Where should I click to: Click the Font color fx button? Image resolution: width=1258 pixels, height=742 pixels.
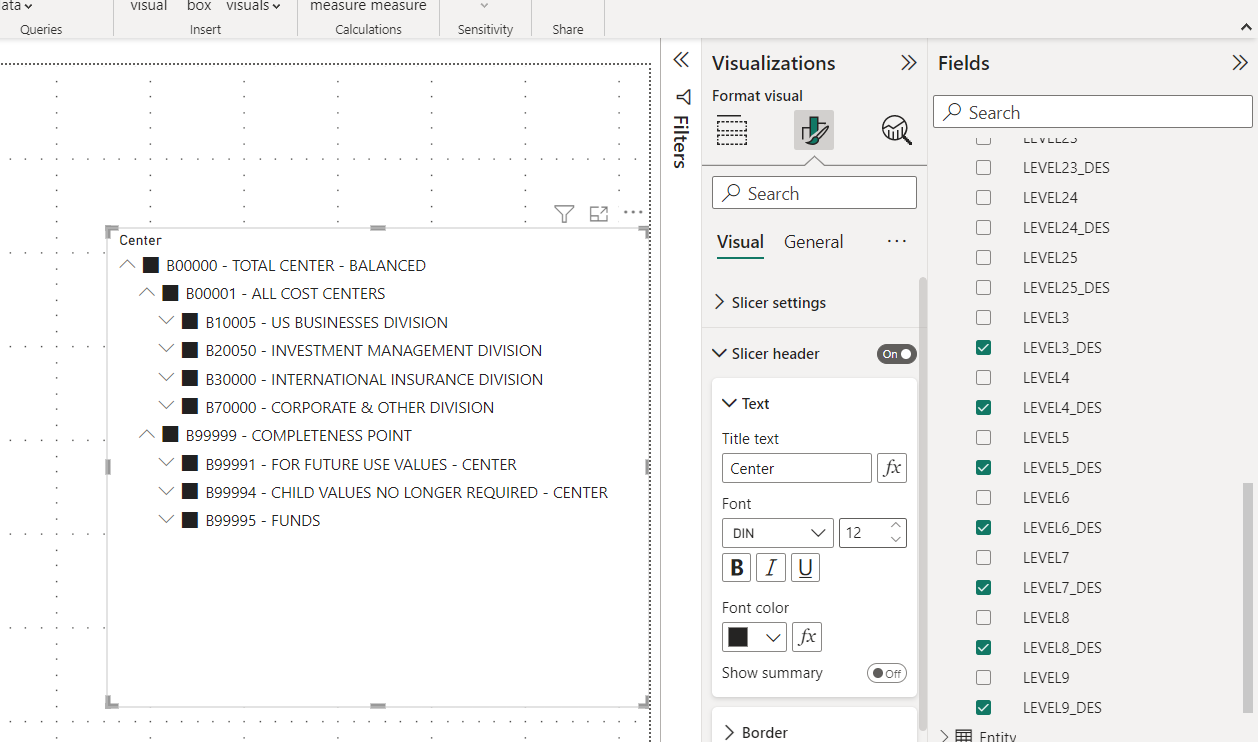click(x=807, y=637)
